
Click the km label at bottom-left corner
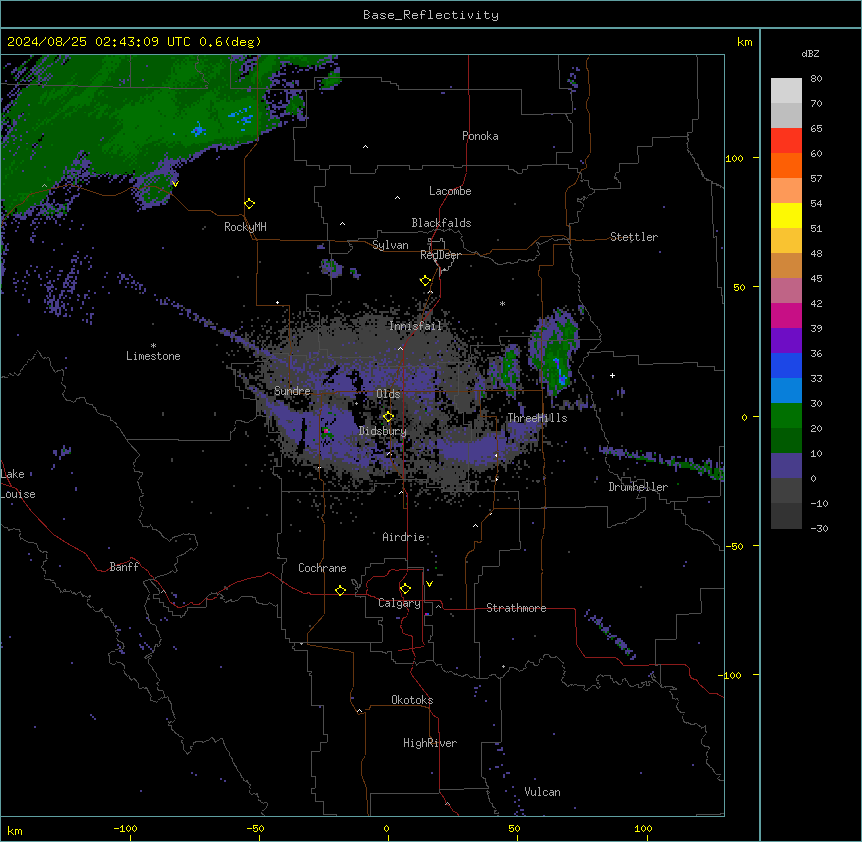point(15,830)
